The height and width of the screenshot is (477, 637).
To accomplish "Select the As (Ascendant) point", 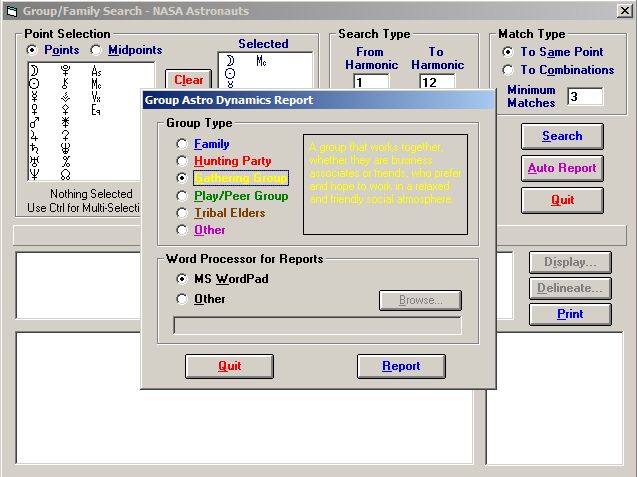I will tap(96, 72).
